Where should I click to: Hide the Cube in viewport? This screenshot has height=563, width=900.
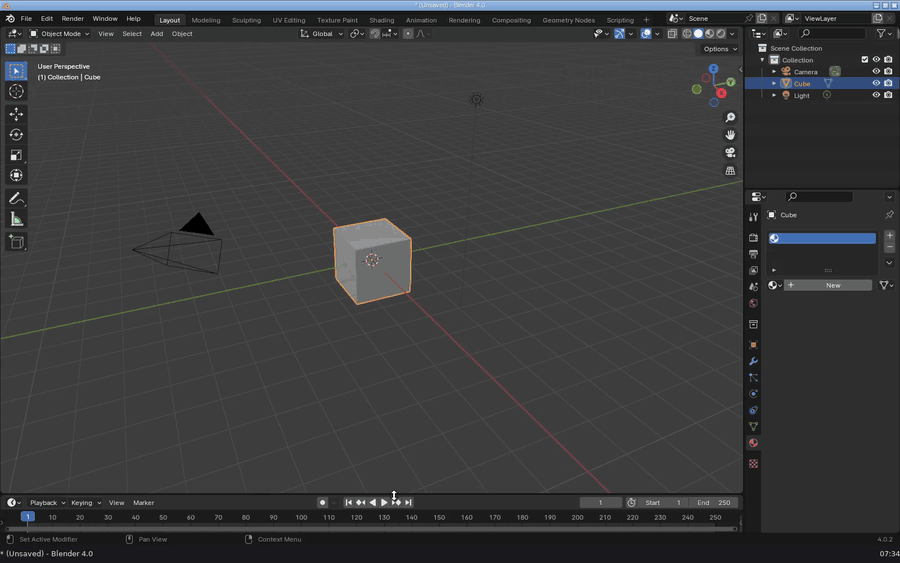pyautogui.click(x=876, y=83)
